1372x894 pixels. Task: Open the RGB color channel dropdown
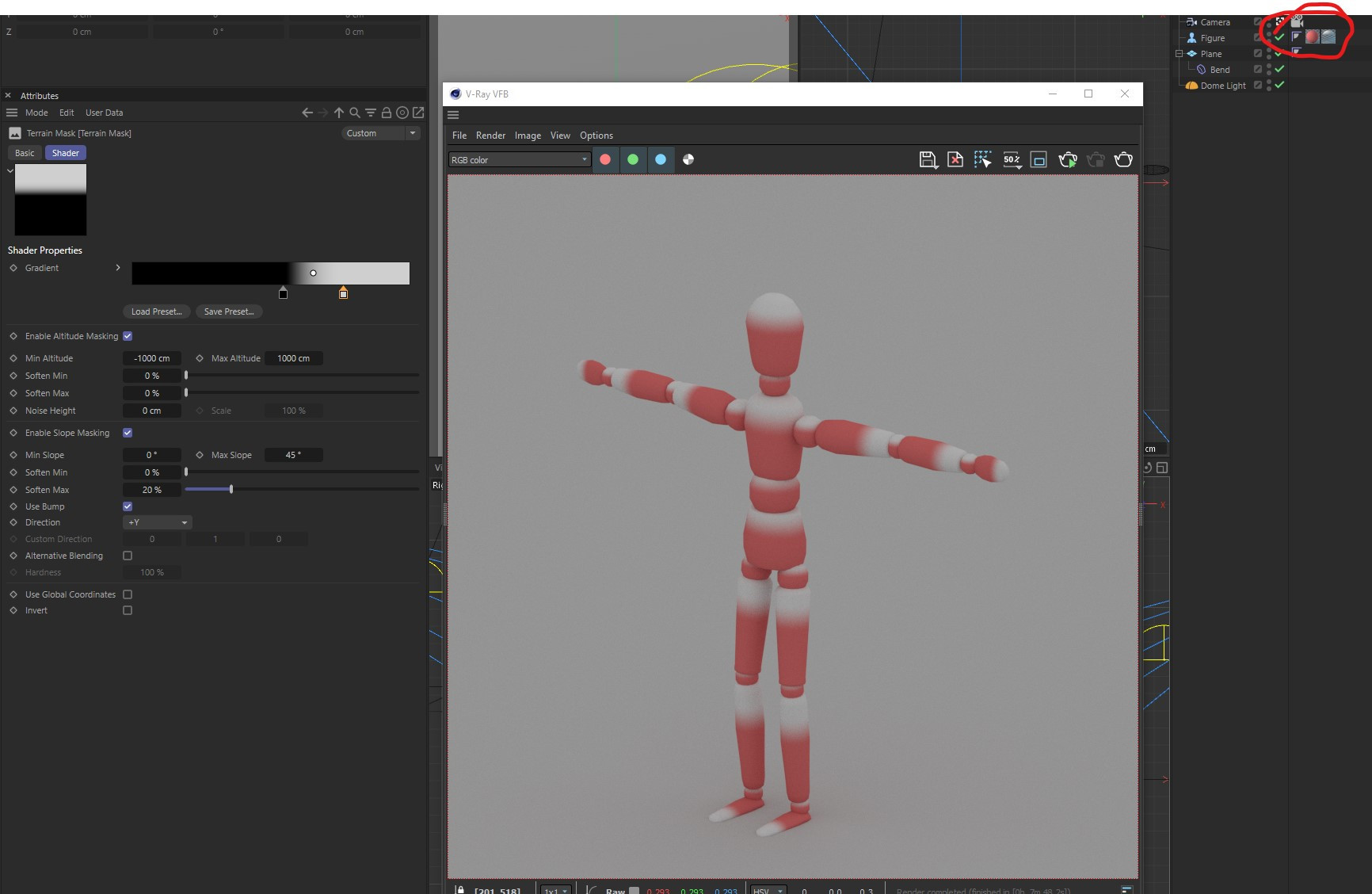point(520,159)
